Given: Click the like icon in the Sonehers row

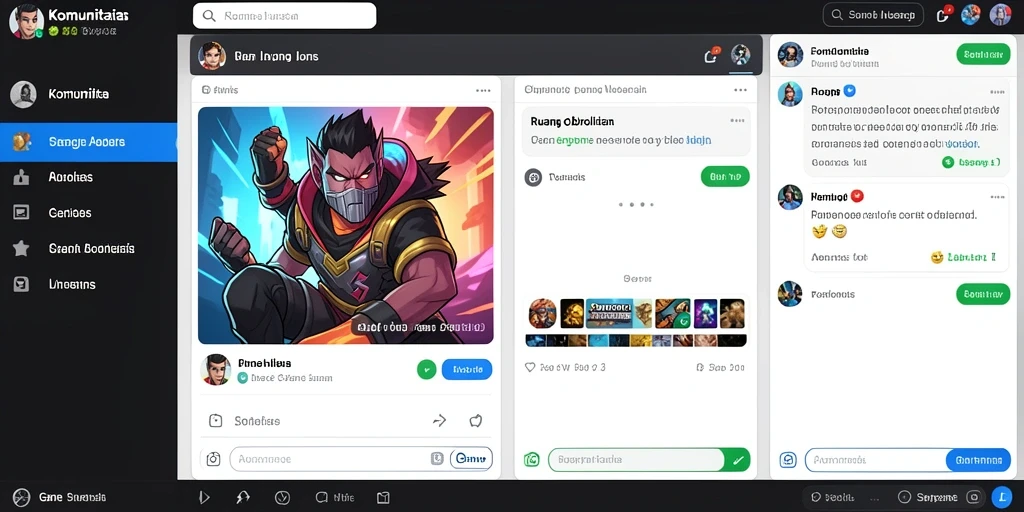Looking at the screenshot, I should pos(476,421).
